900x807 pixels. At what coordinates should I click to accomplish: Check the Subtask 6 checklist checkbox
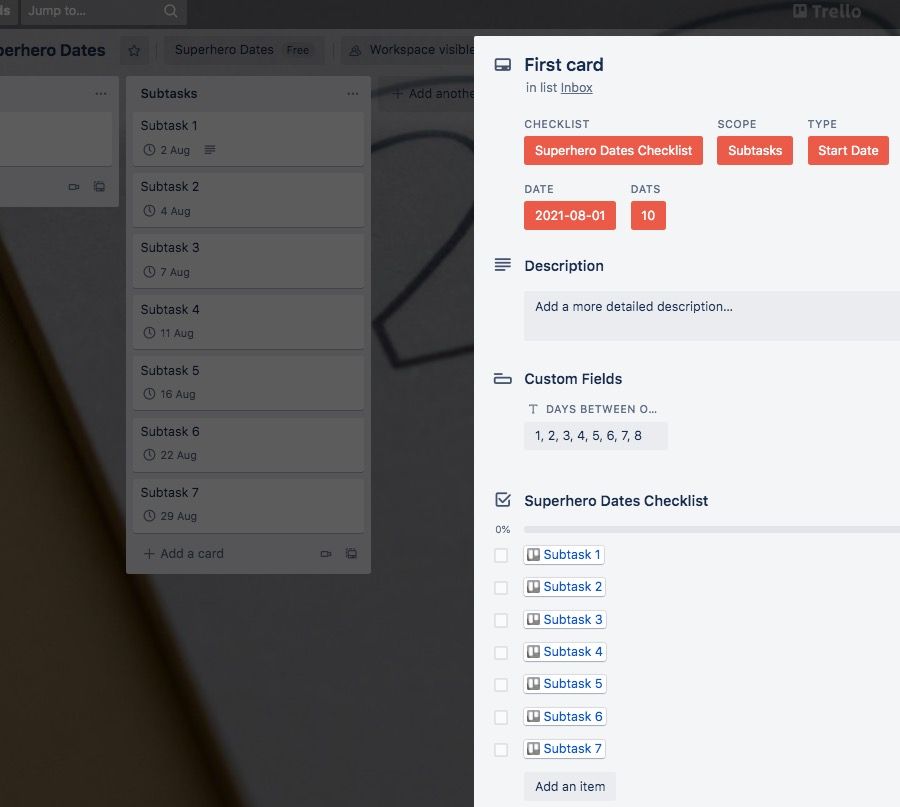[501, 717]
